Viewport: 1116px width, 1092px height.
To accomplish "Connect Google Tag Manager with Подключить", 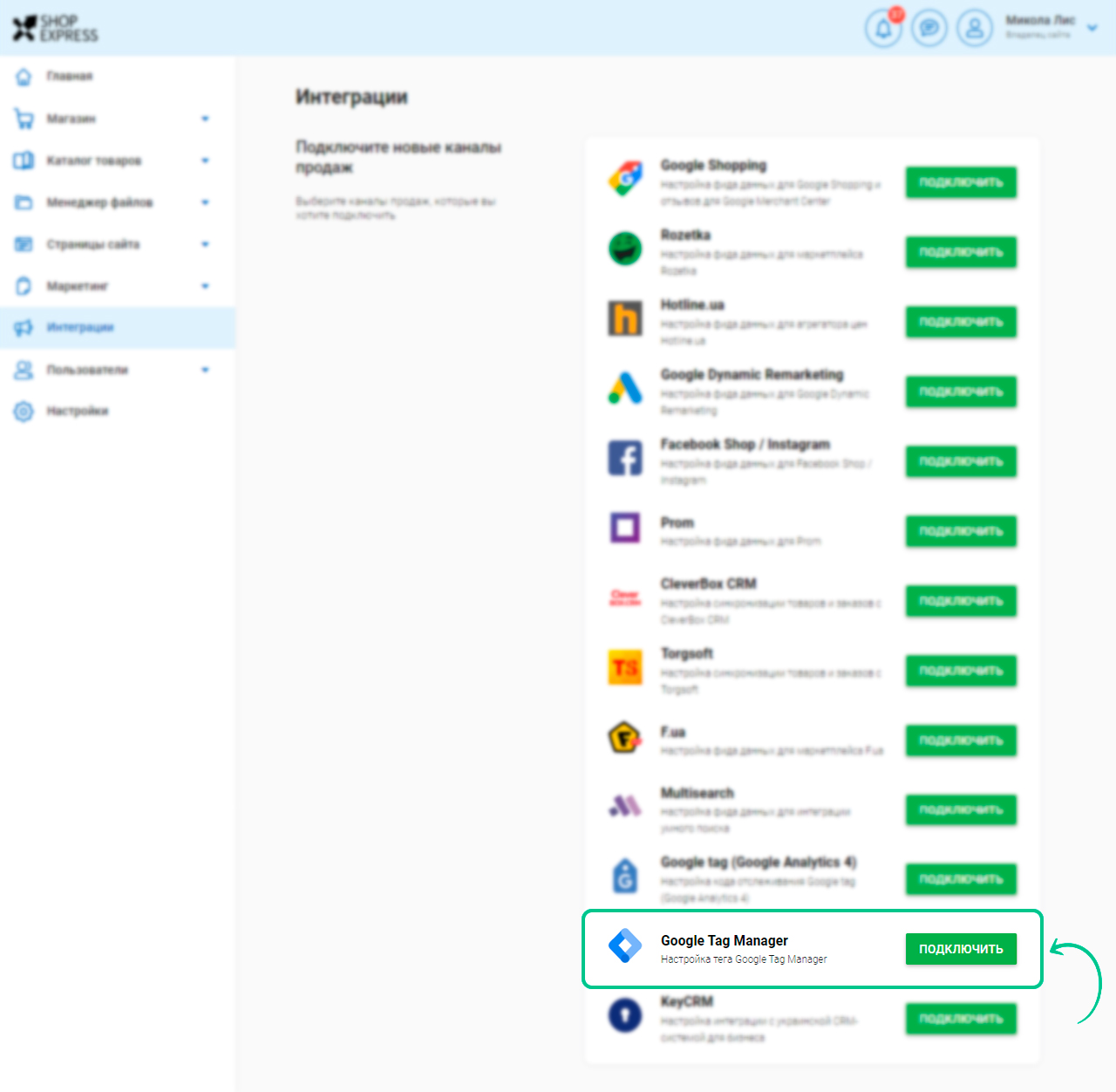I will 961,949.
